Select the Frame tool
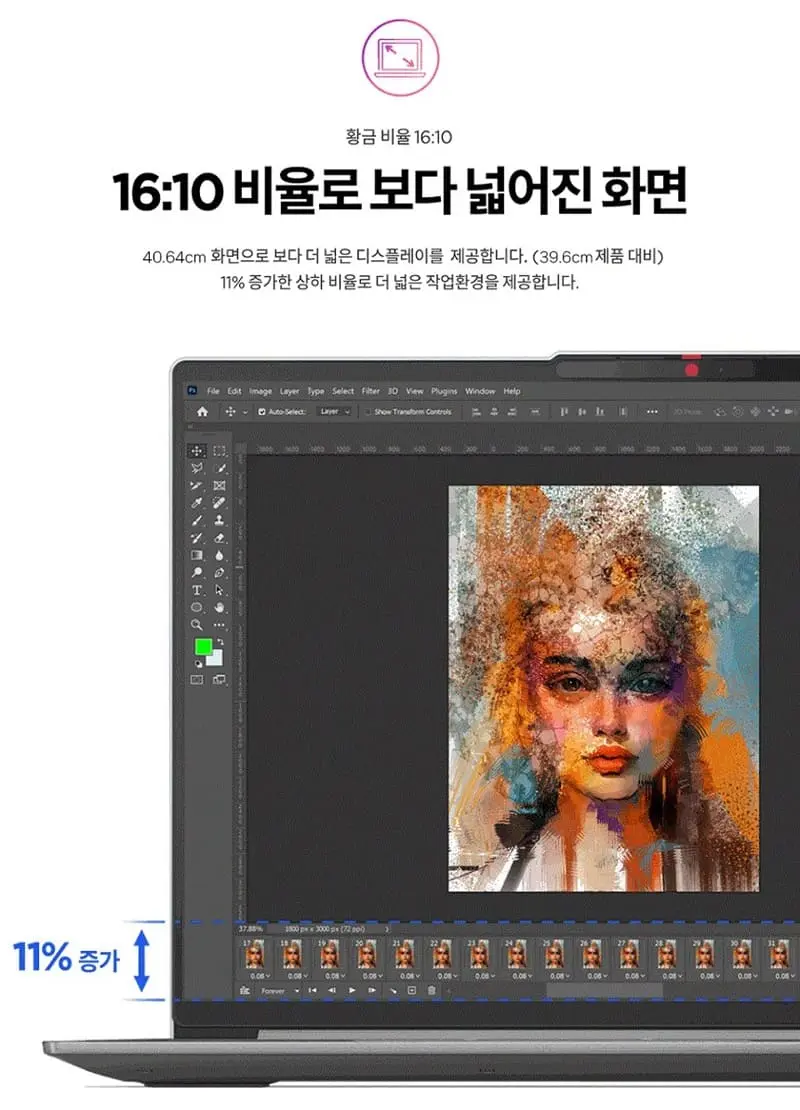 tap(219, 486)
